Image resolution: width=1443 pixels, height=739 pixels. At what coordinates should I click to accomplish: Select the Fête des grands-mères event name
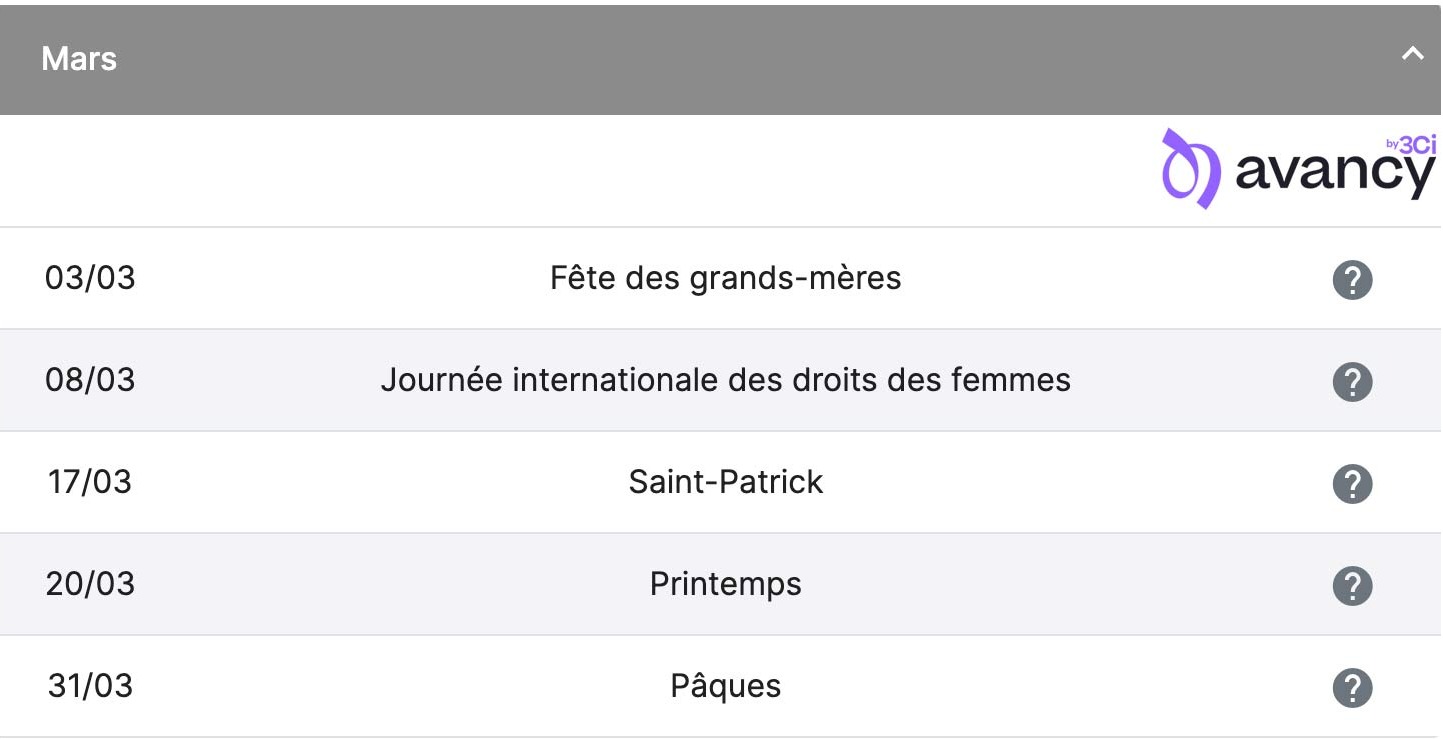pos(726,278)
